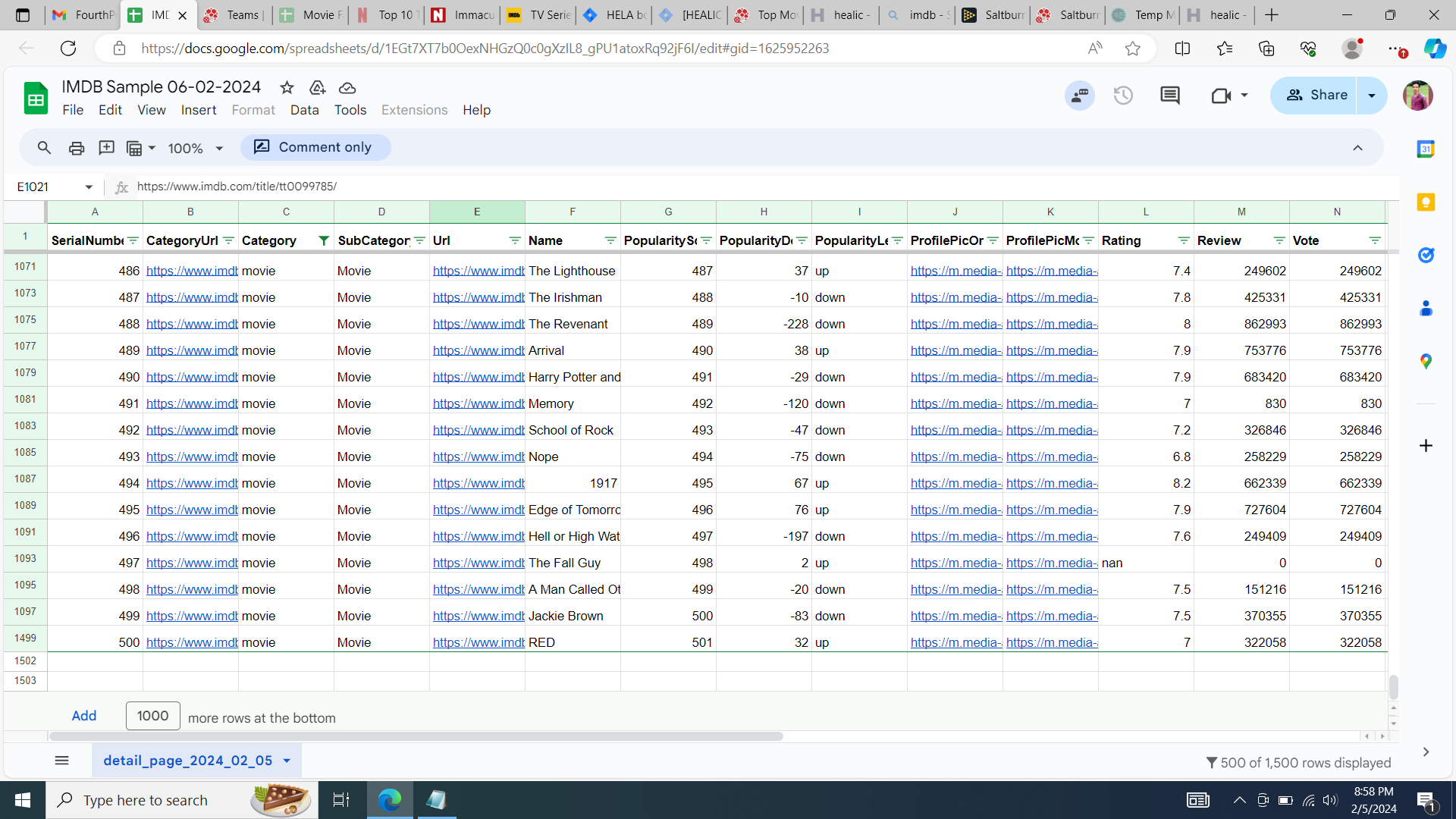Viewport: 1456px width, 819px height.
Task: Open Url link in The Lighthouse row
Action: (479, 271)
